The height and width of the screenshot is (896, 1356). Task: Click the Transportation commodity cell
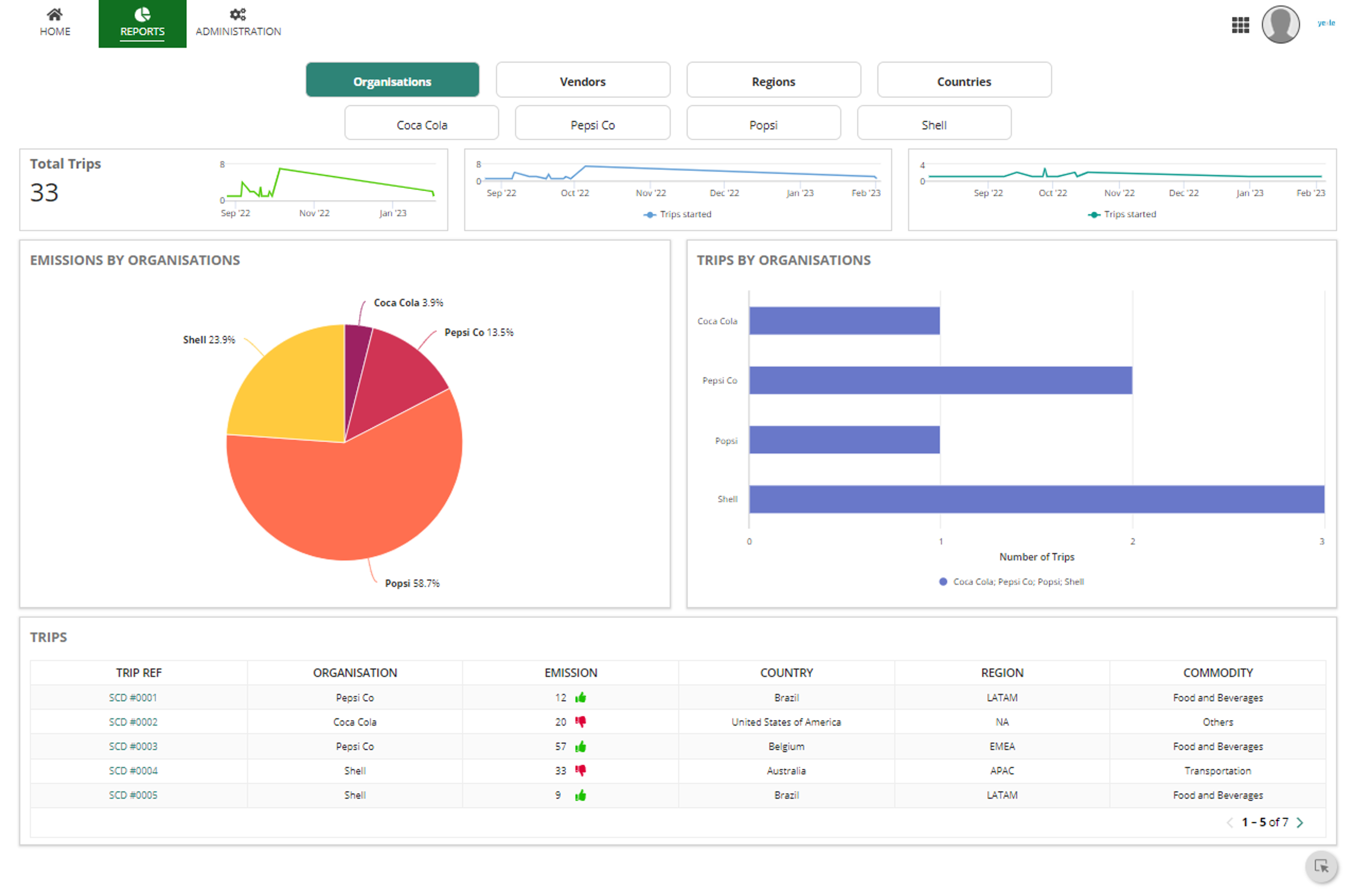[x=1218, y=771]
